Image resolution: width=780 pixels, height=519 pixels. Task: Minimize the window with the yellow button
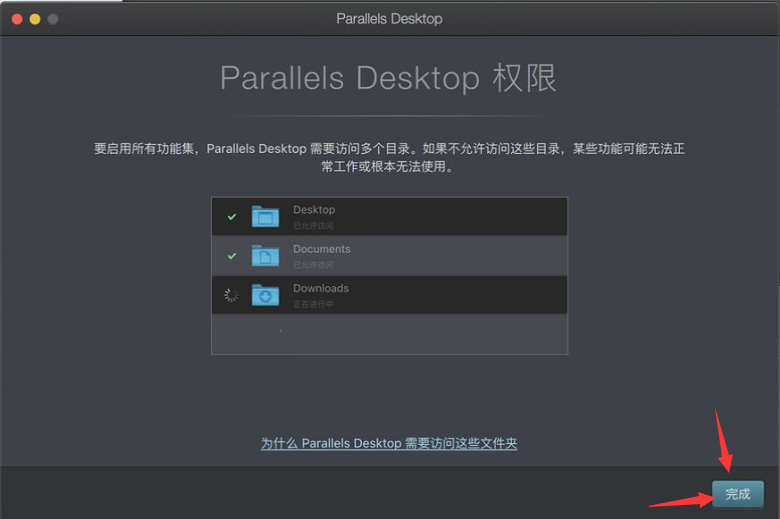point(35,19)
